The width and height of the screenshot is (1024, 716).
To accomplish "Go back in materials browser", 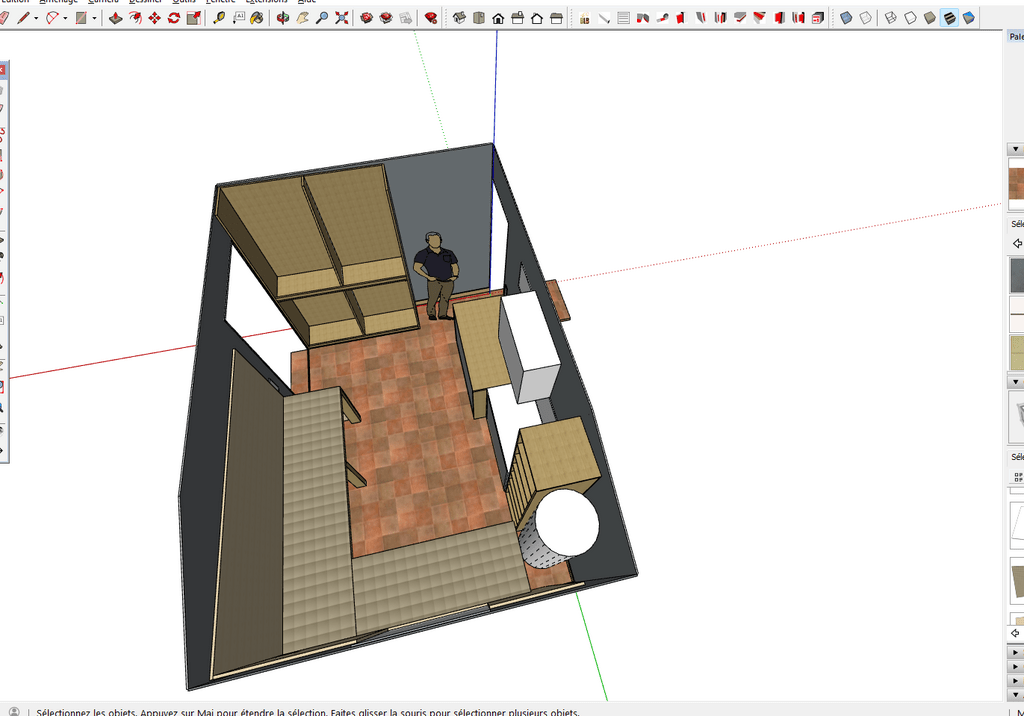I will [x=1017, y=243].
